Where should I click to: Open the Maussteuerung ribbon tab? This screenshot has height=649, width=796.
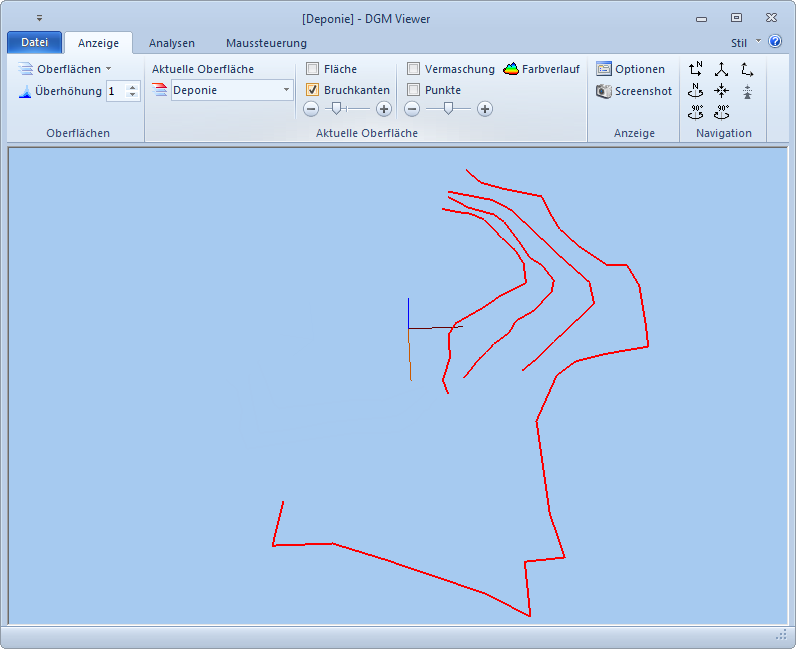point(266,43)
